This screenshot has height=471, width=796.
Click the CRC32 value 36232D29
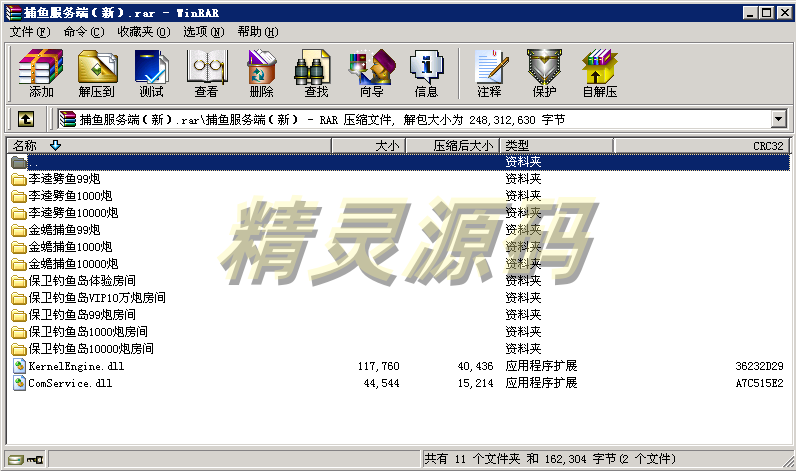point(759,366)
